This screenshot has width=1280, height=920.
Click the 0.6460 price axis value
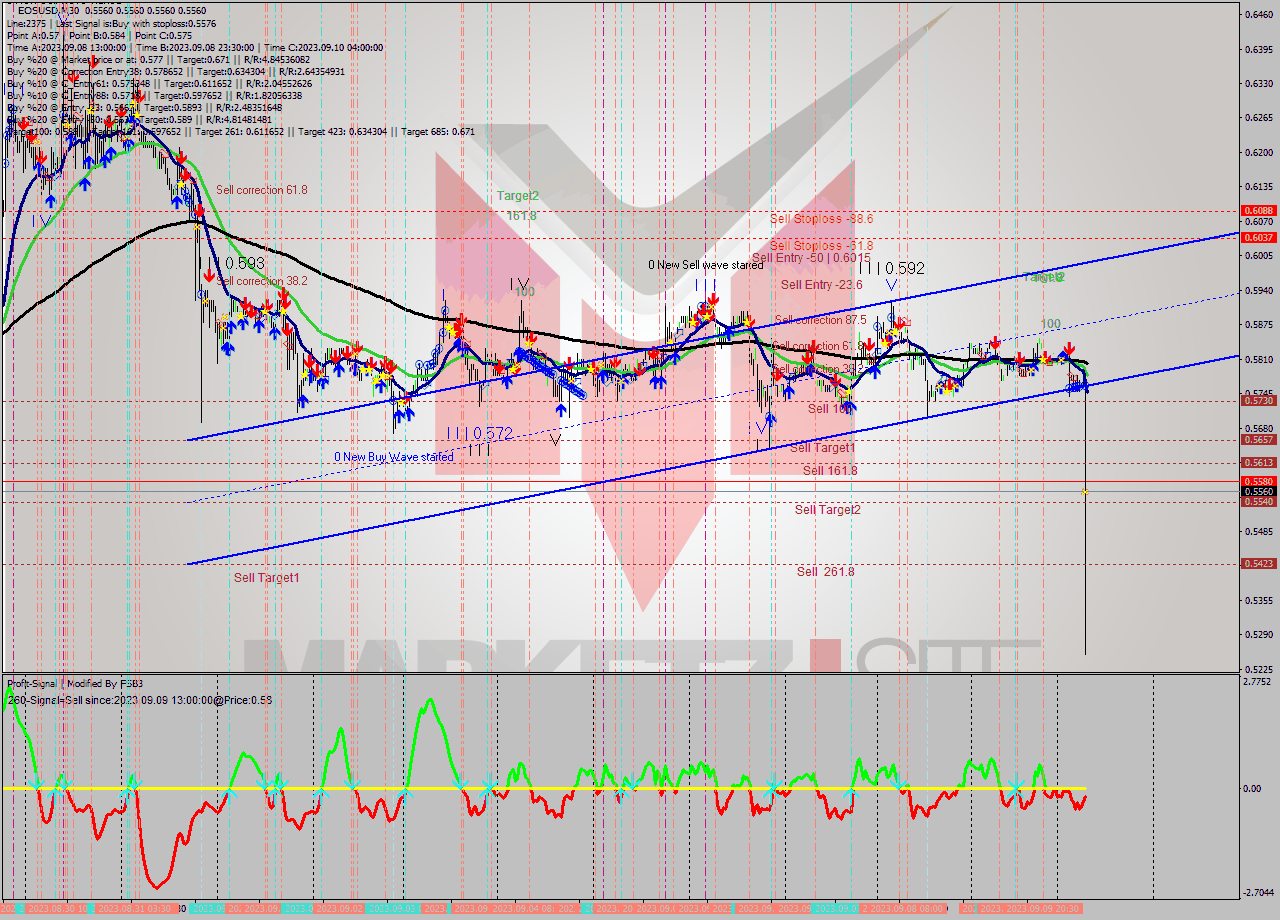[x=1258, y=14]
